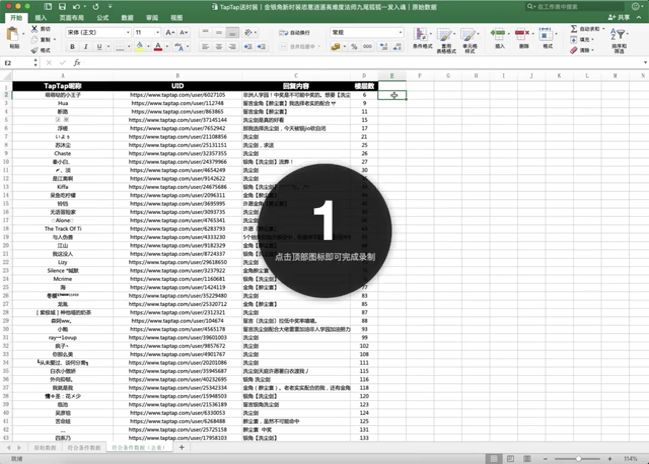This screenshot has width=649, height=464.
Task: Click the Cut scissors icon
Action: point(36,29)
